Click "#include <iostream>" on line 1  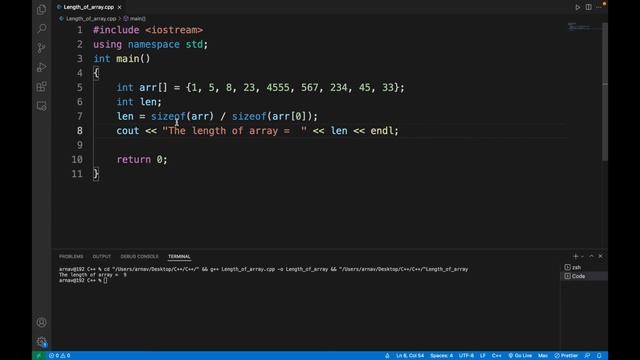pyautogui.click(x=148, y=30)
